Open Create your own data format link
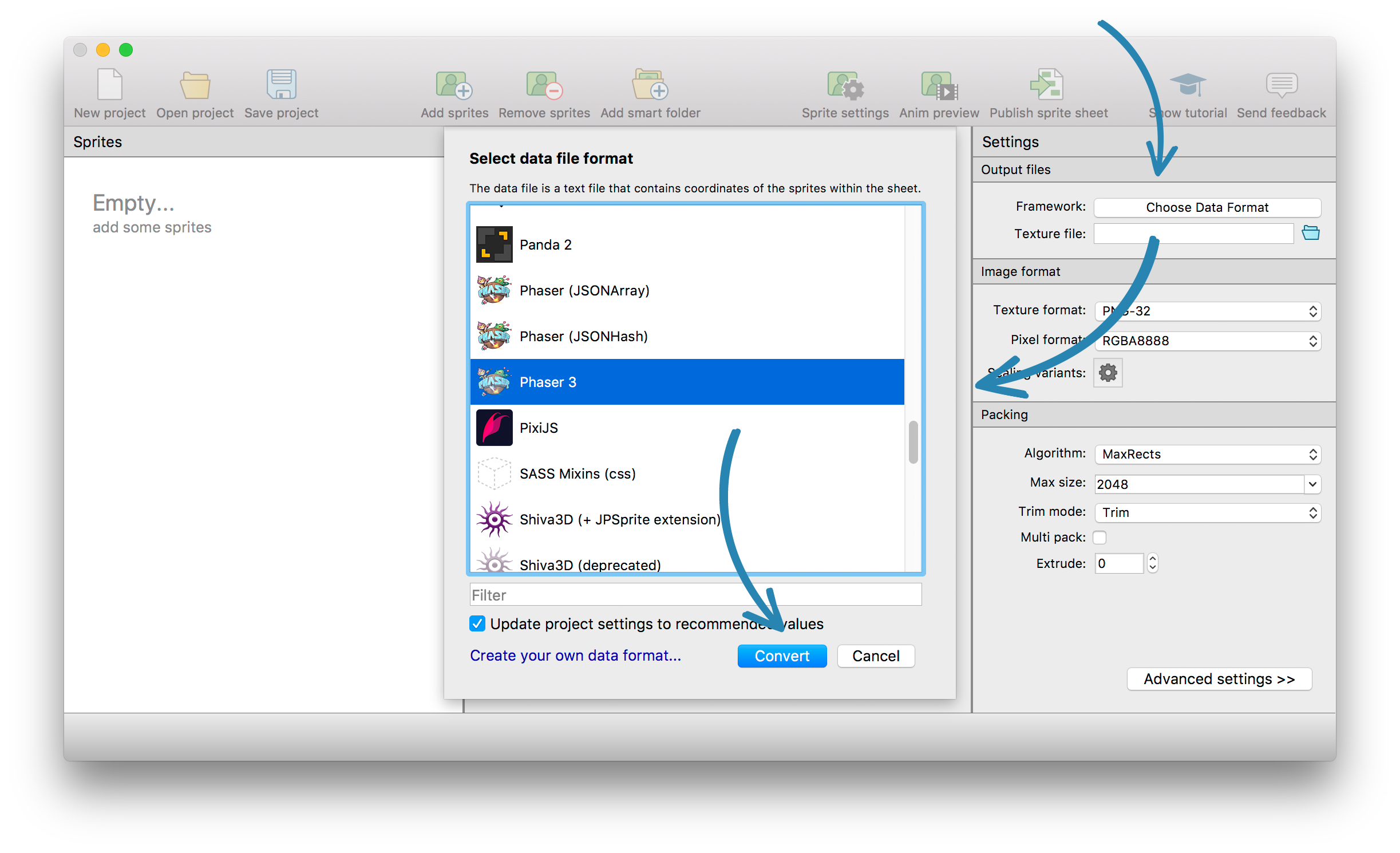1400x853 pixels. coord(575,655)
